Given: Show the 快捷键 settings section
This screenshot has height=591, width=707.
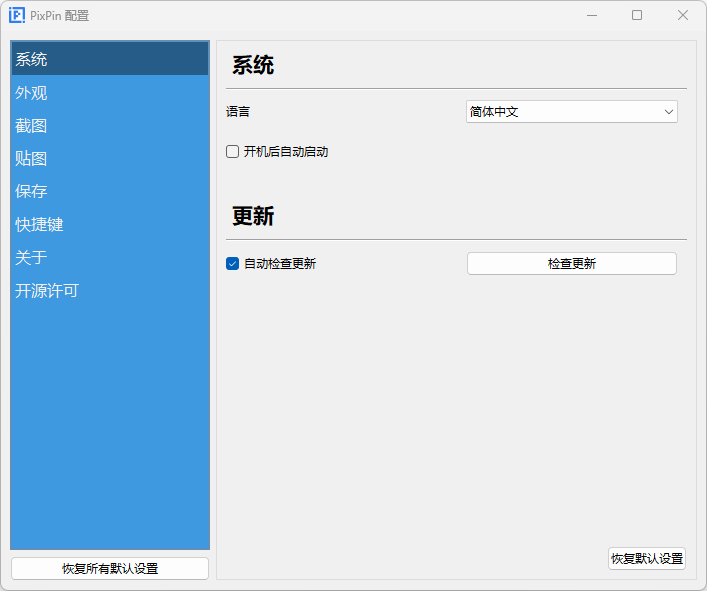Looking at the screenshot, I should (x=110, y=224).
